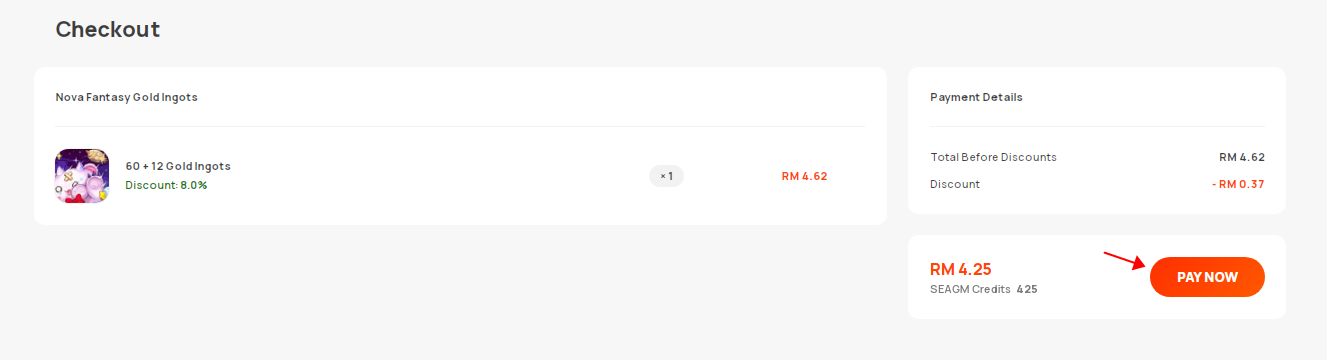Click the Discount: 8.0% label

[166, 185]
